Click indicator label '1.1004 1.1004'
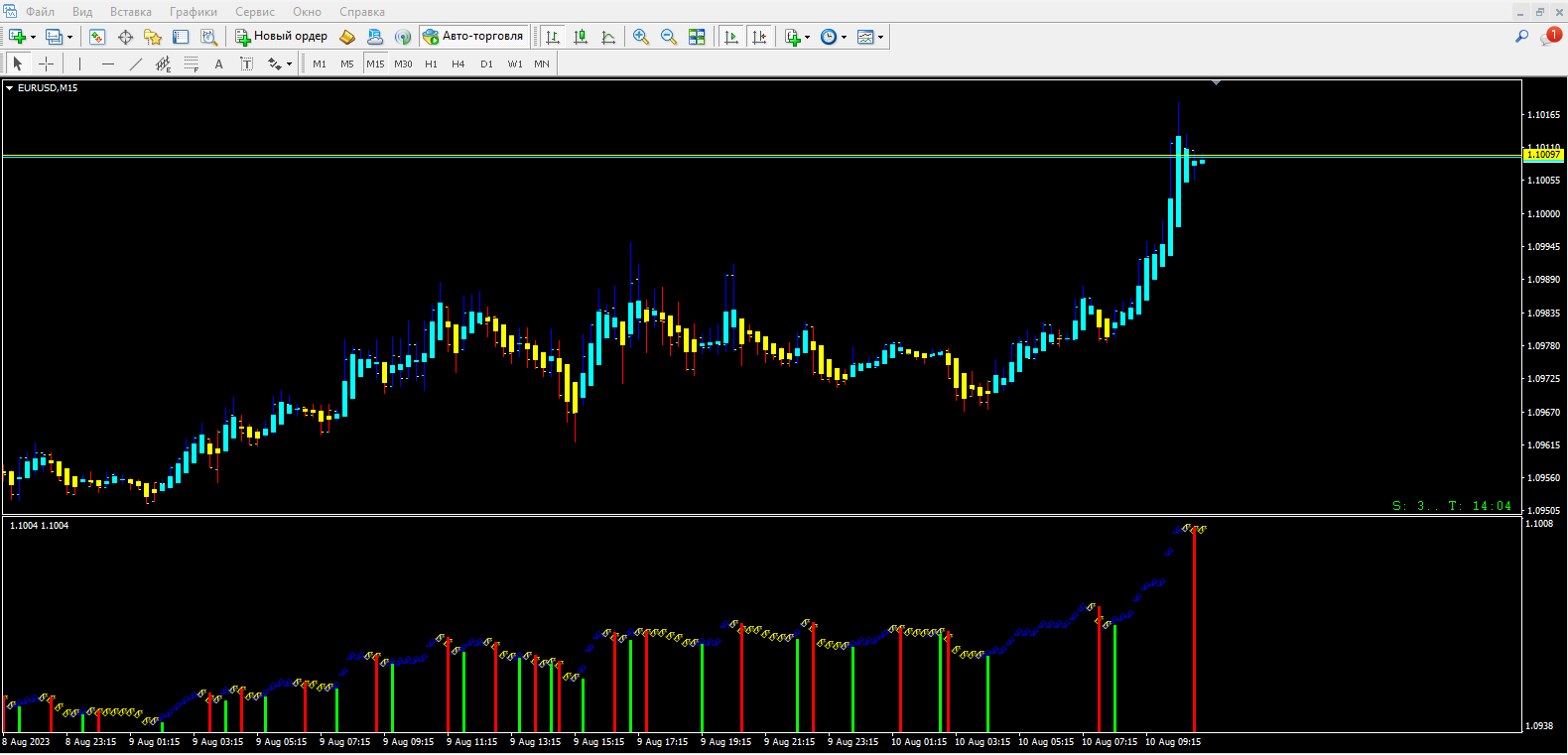 (x=40, y=526)
